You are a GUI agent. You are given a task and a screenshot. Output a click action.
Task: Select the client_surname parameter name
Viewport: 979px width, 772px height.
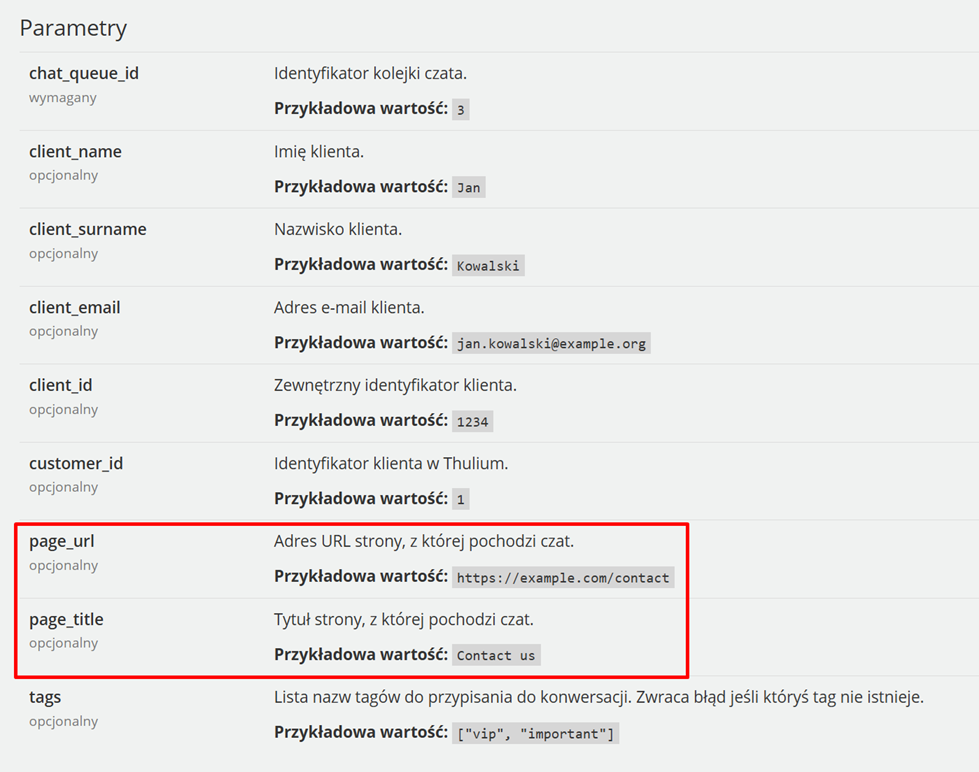[x=87, y=229]
